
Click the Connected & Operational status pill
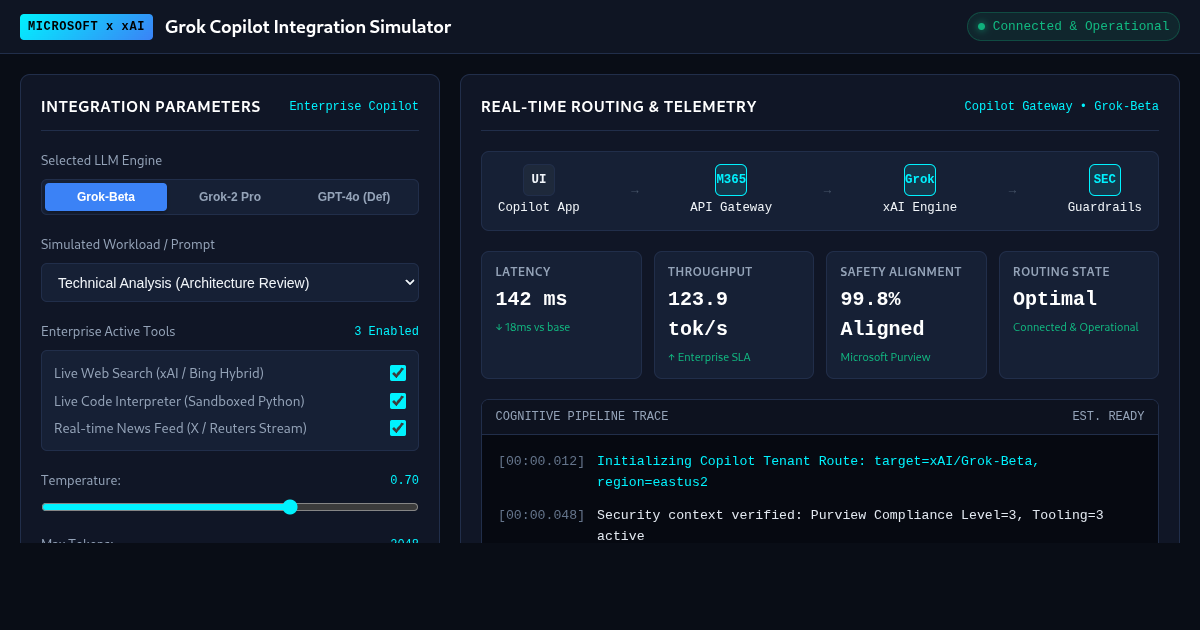(x=1073, y=27)
